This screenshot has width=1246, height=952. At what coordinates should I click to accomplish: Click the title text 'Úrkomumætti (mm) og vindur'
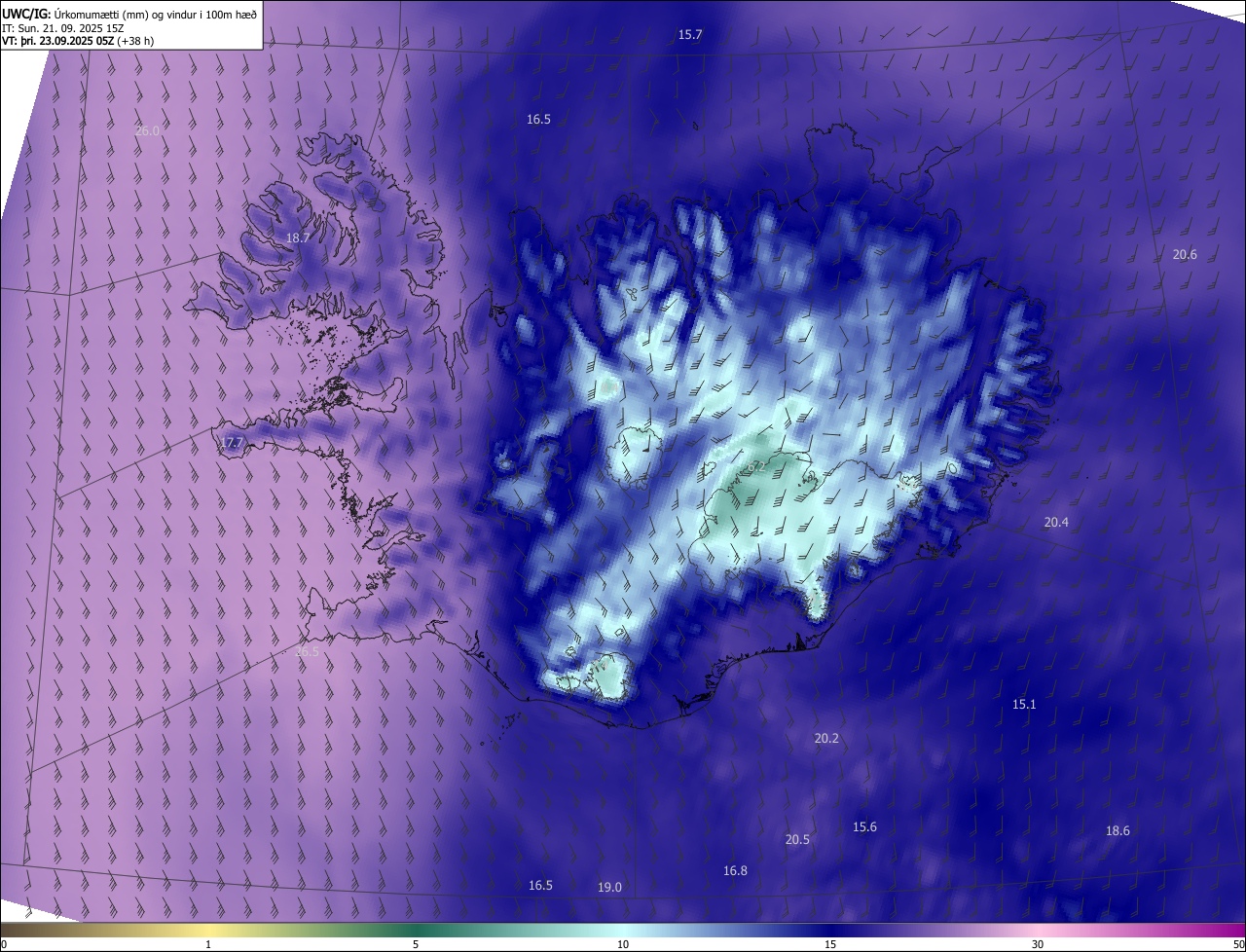tap(125, 13)
